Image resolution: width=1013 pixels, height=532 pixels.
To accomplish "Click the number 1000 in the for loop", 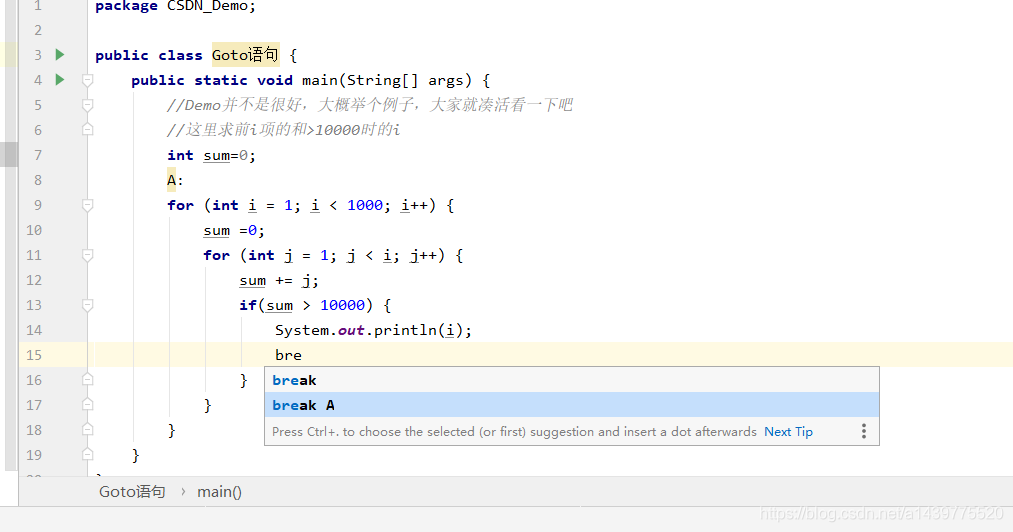I will pos(365,206).
